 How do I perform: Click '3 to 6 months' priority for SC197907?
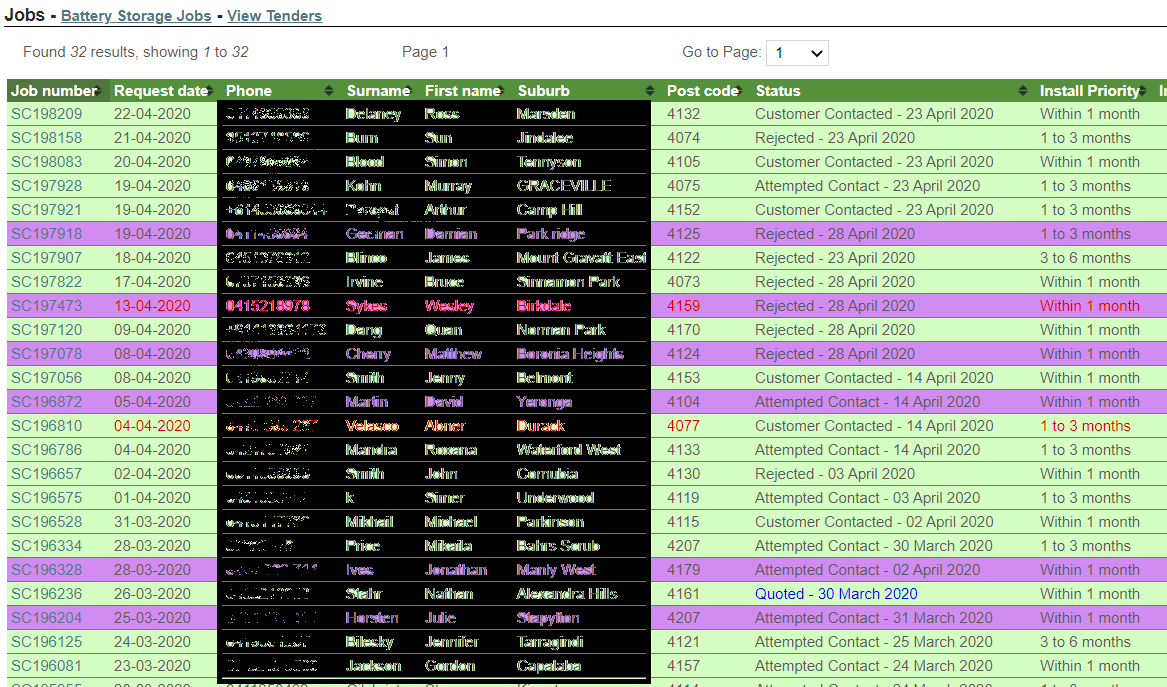coord(1085,258)
